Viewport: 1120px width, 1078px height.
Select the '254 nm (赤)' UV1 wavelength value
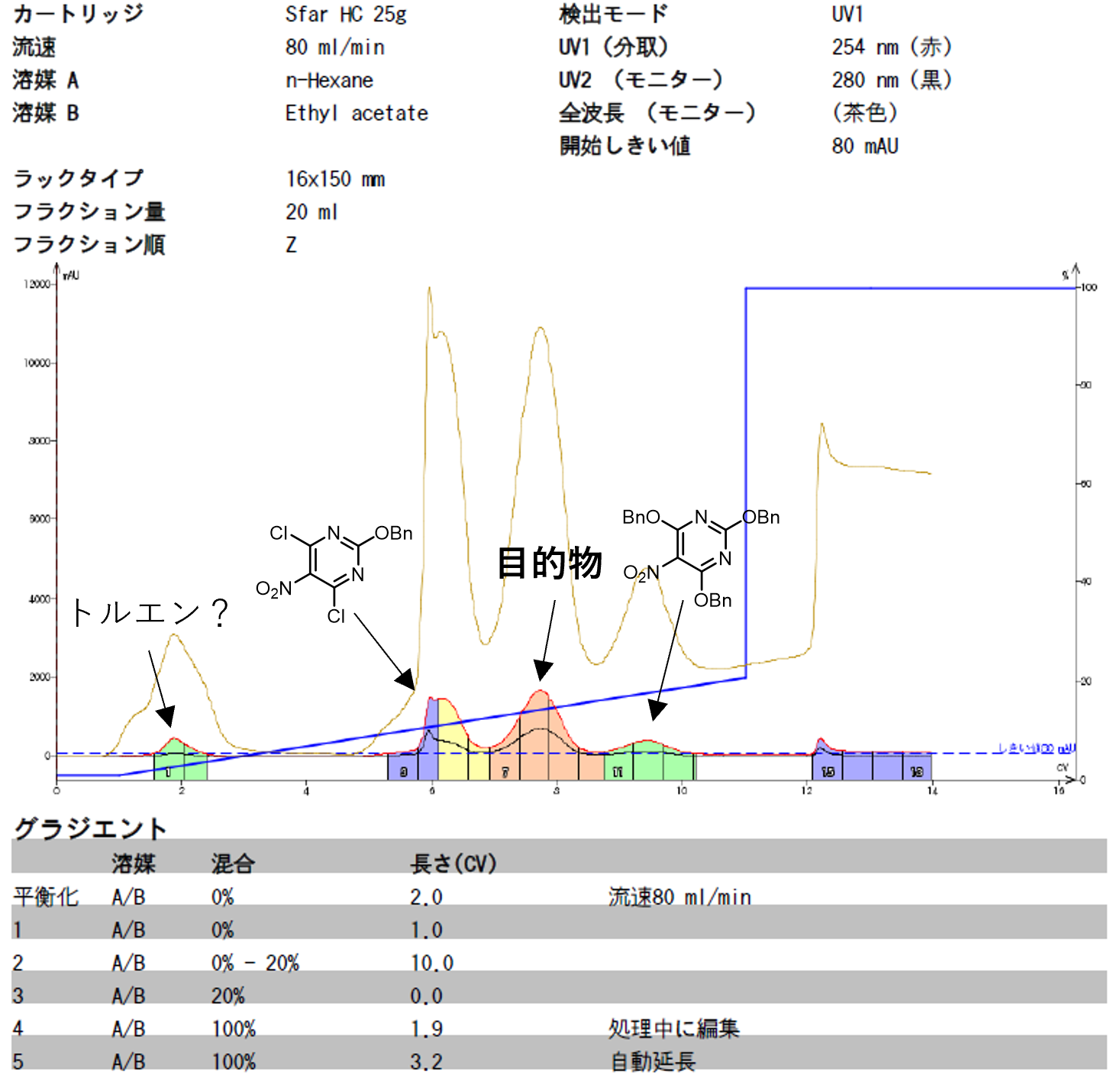coord(892,47)
